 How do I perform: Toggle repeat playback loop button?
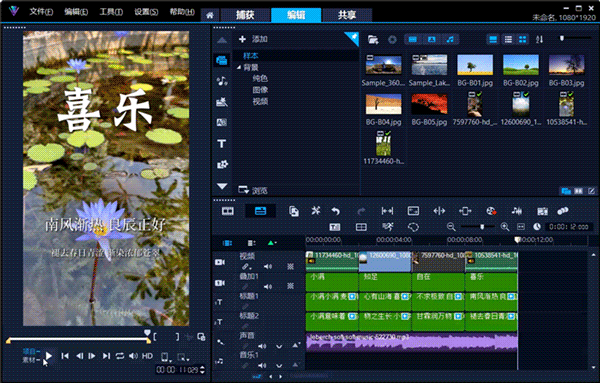pyautogui.click(x=120, y=356)
